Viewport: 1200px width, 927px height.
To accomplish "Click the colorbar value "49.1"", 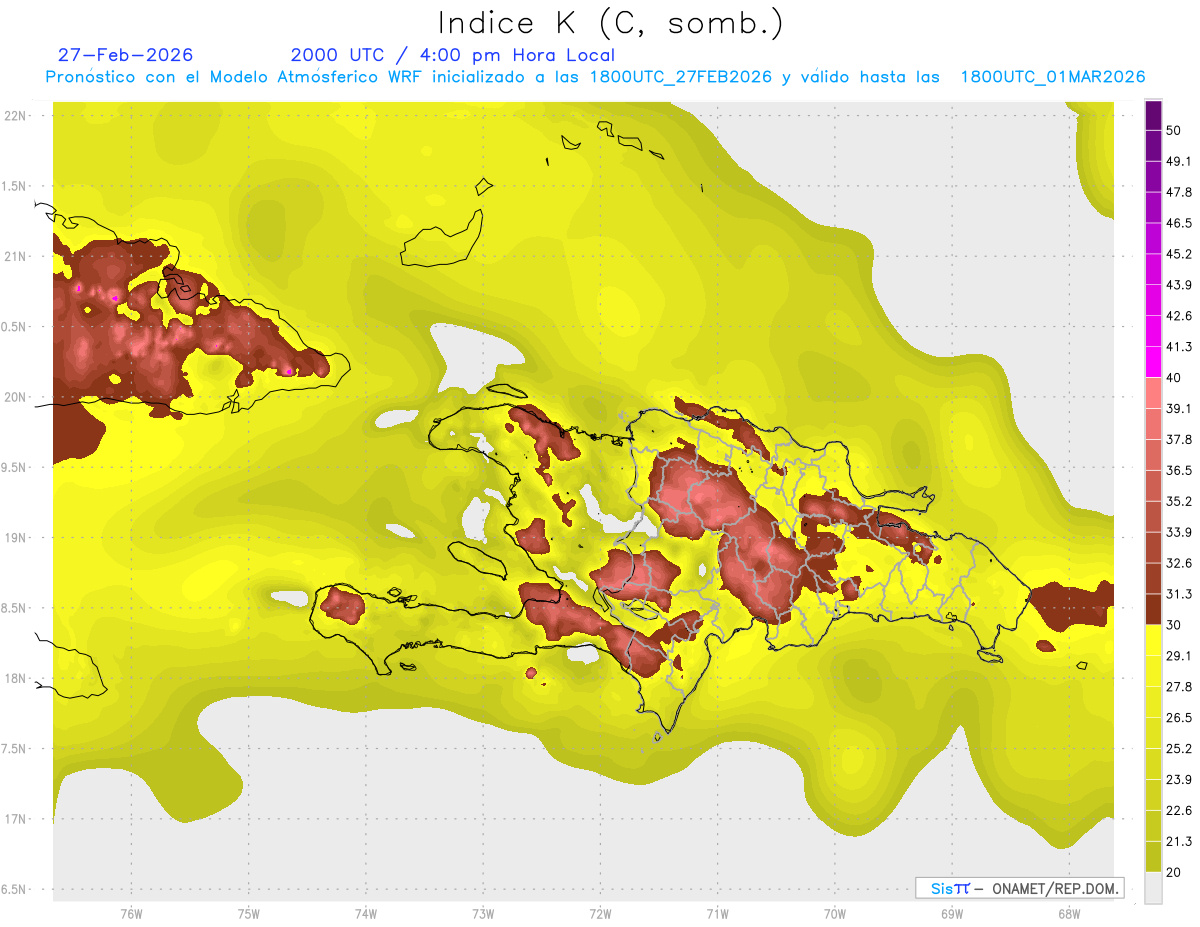I will 1179,161.
